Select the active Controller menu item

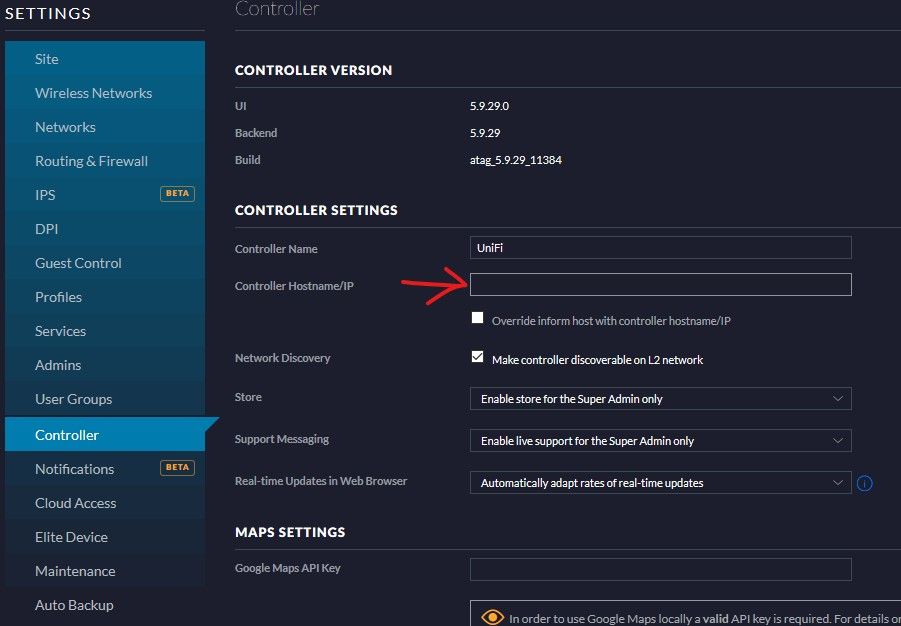105,435
